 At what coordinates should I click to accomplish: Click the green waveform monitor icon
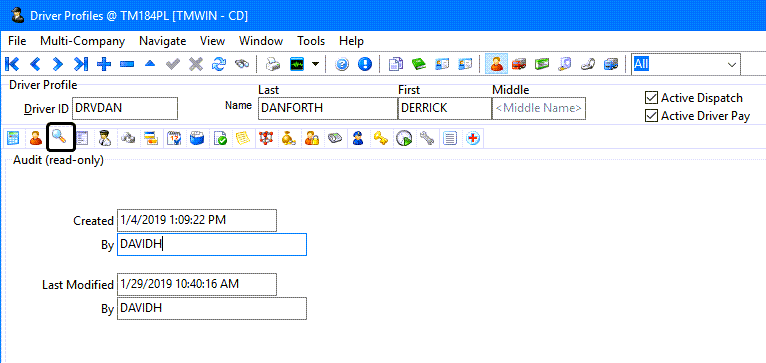[x=297, y=64]
